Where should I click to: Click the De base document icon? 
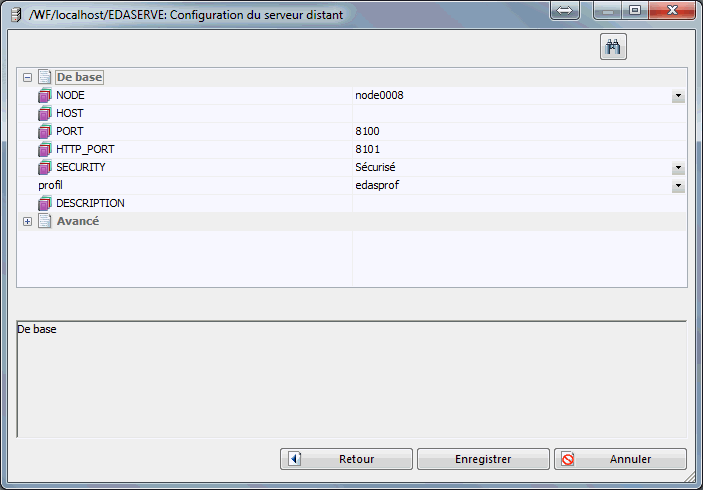click(44, 77)
